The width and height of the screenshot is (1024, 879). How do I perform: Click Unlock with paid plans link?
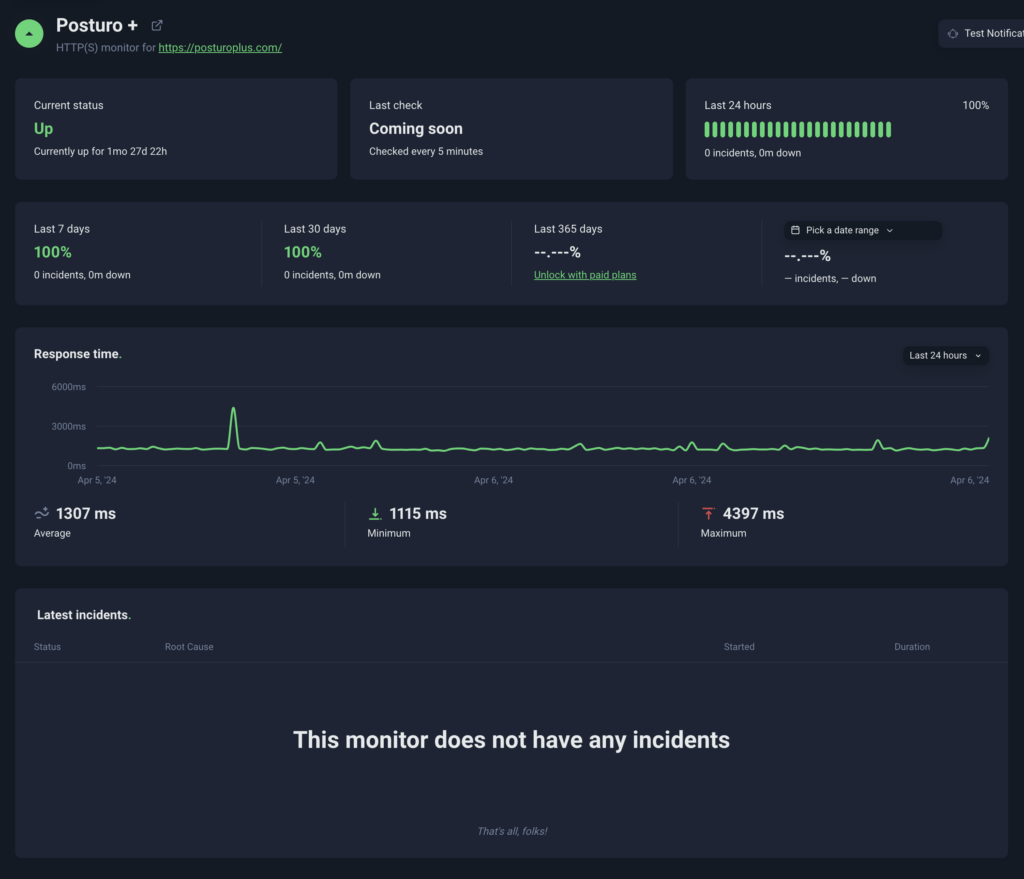click(585, 275)
